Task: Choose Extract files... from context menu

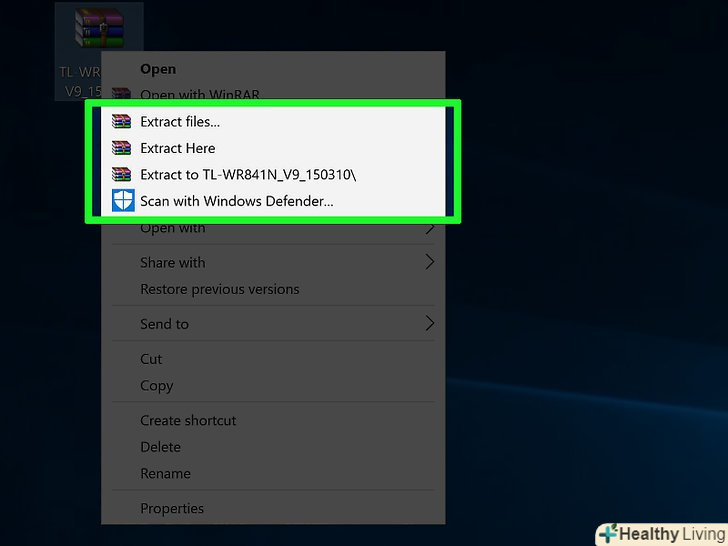Action: click(x=273, y=122)
